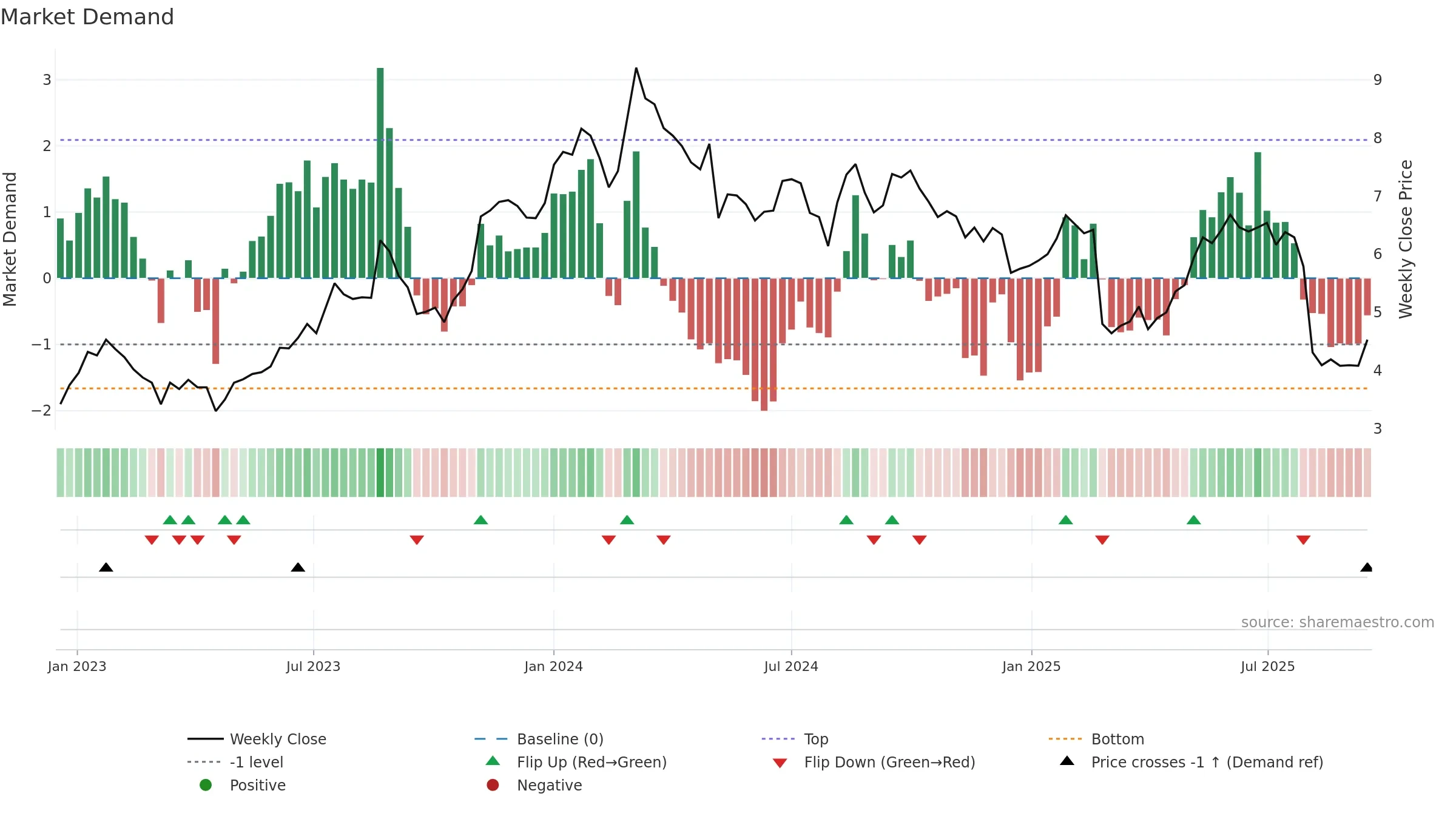Screen dimensions: 1456x819
Task: Select the Flip Down (Green→Red) legend label
Action: pos(889,762)
